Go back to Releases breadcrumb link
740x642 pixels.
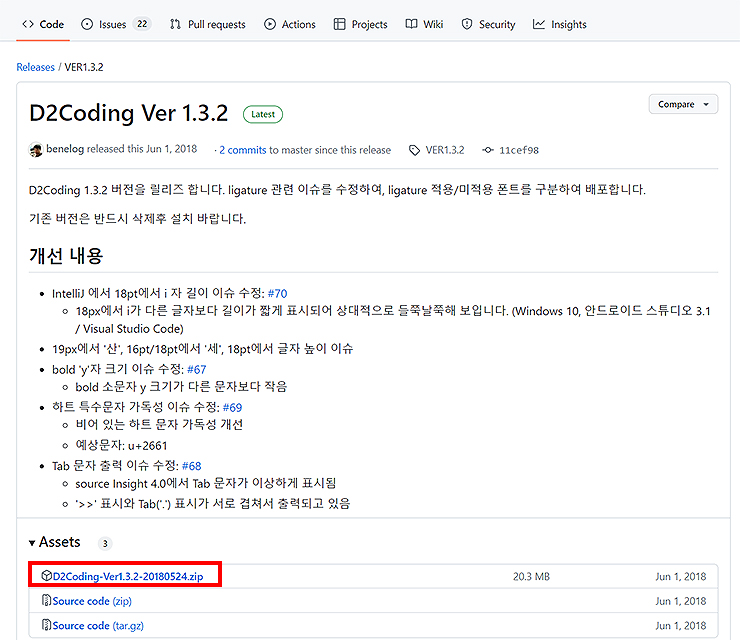(x=35, y=67)
